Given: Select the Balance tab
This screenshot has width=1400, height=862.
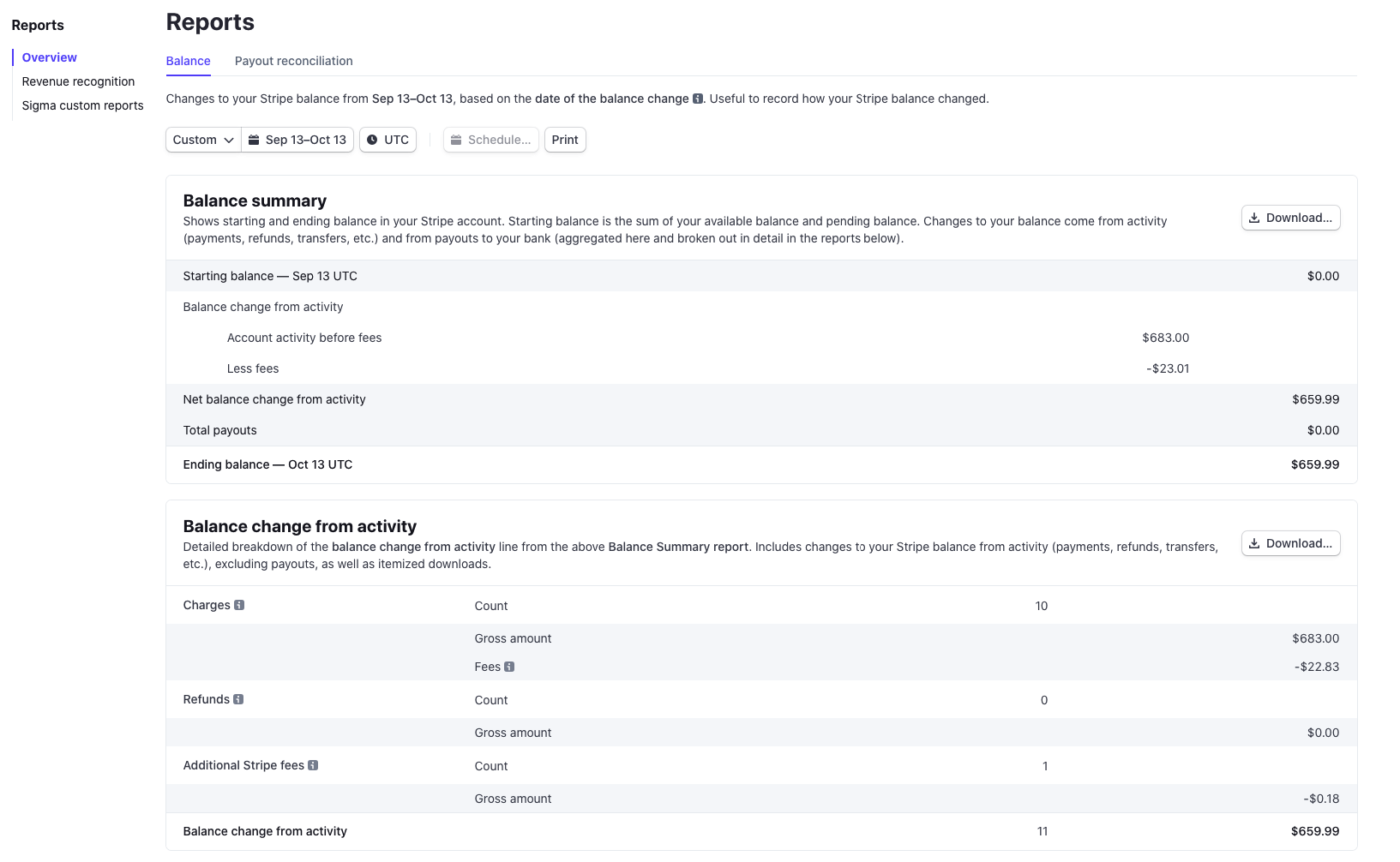Looking at the screenshot, I should 188,61.
